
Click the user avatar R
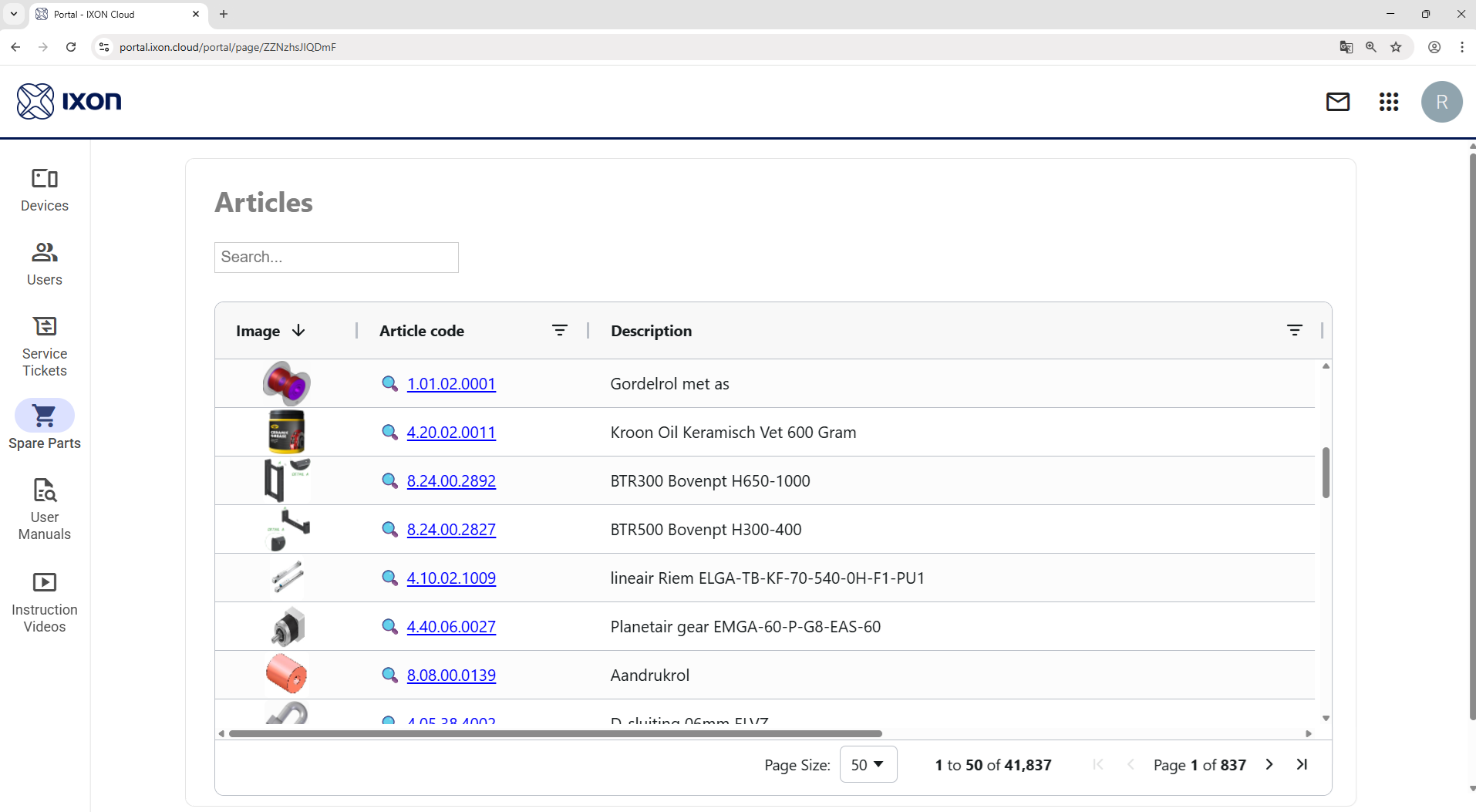coord(1441,102)
